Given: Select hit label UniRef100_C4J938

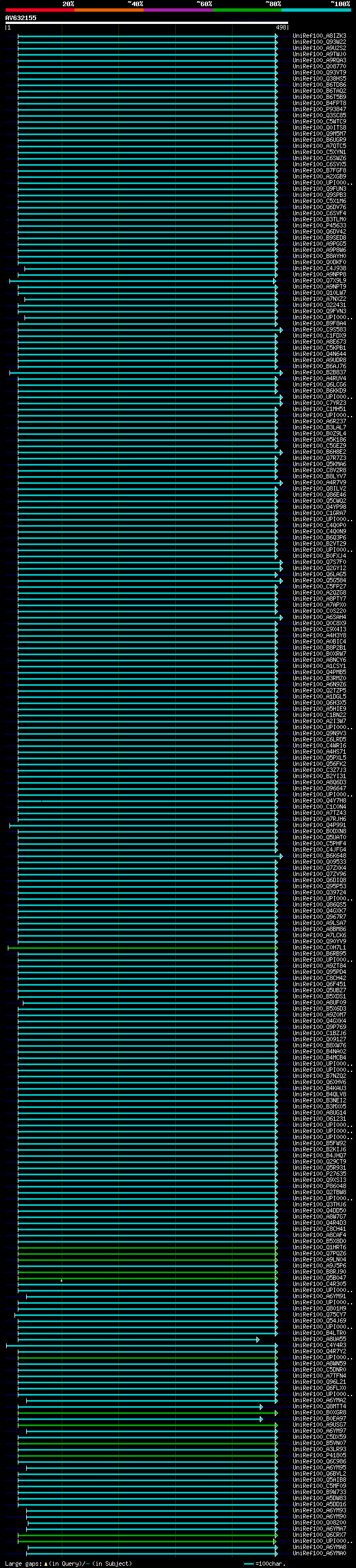Looking at the screenshot, I should coord(319,269).
